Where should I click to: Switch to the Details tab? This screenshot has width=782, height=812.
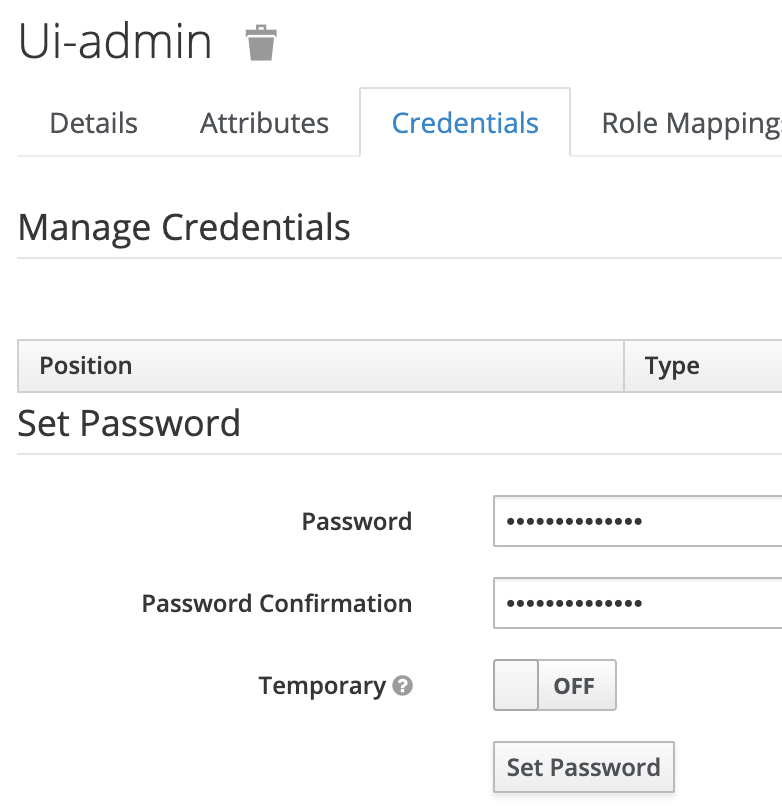pos(92,122)
